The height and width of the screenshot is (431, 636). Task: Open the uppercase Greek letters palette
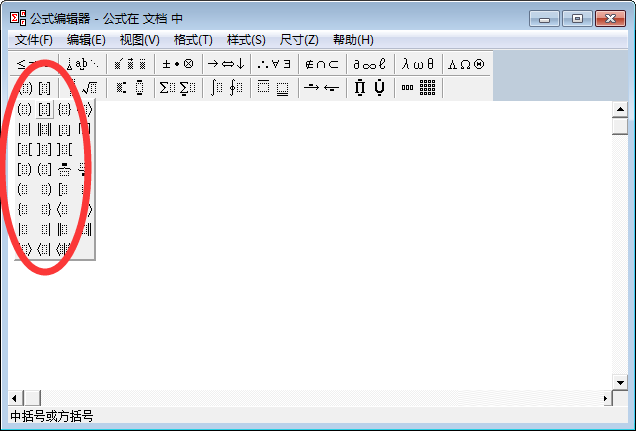click(x=466, y=64)
